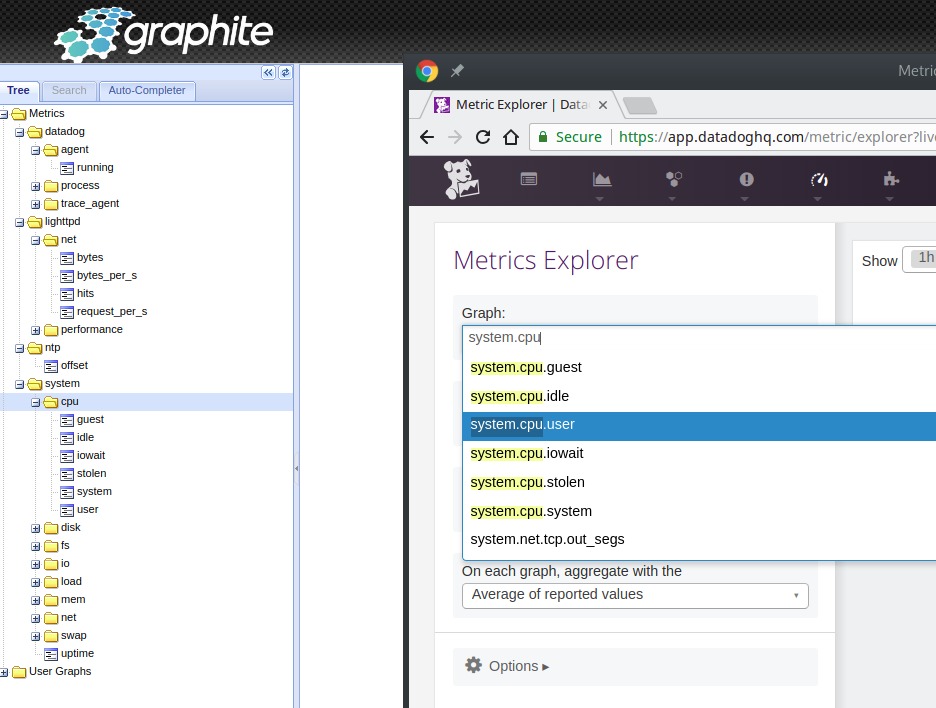Switch to the Search tab
The height and width of the screenshot is (708, 936).
[69, 91]
